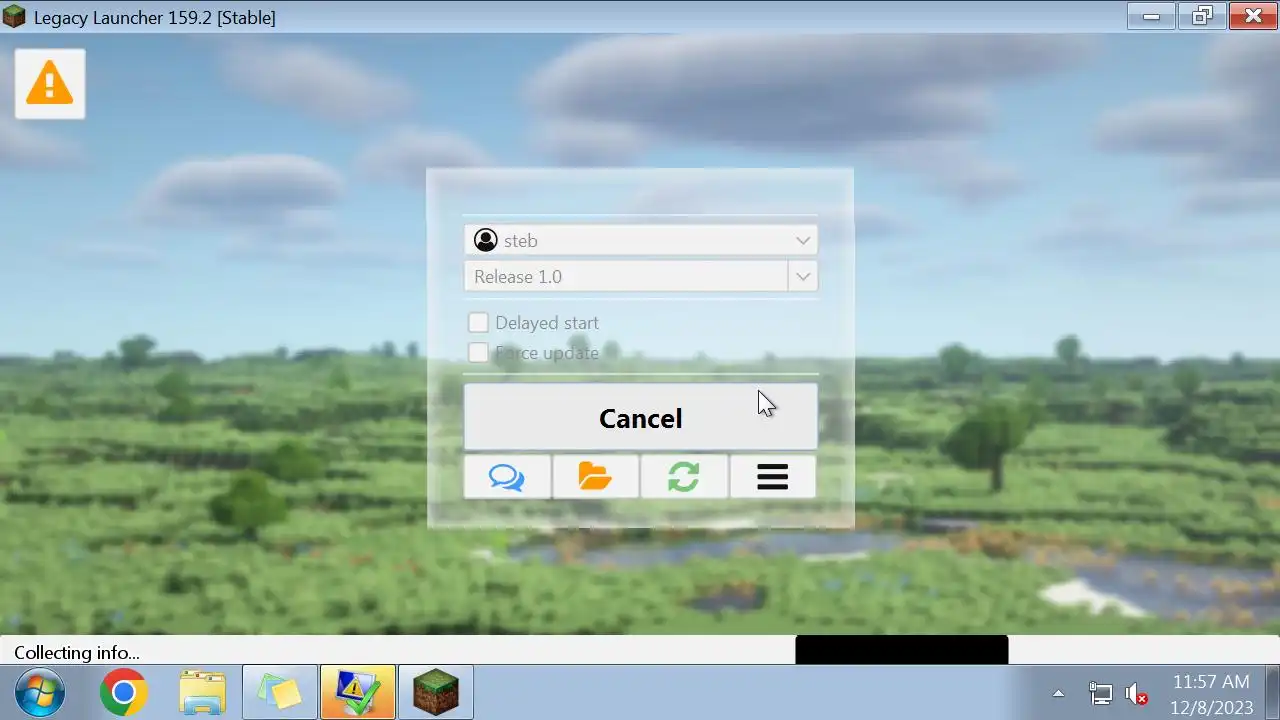Close the Legacy Launcher window
This screenshot has height=720, width=1280.
coord(1253,16)
